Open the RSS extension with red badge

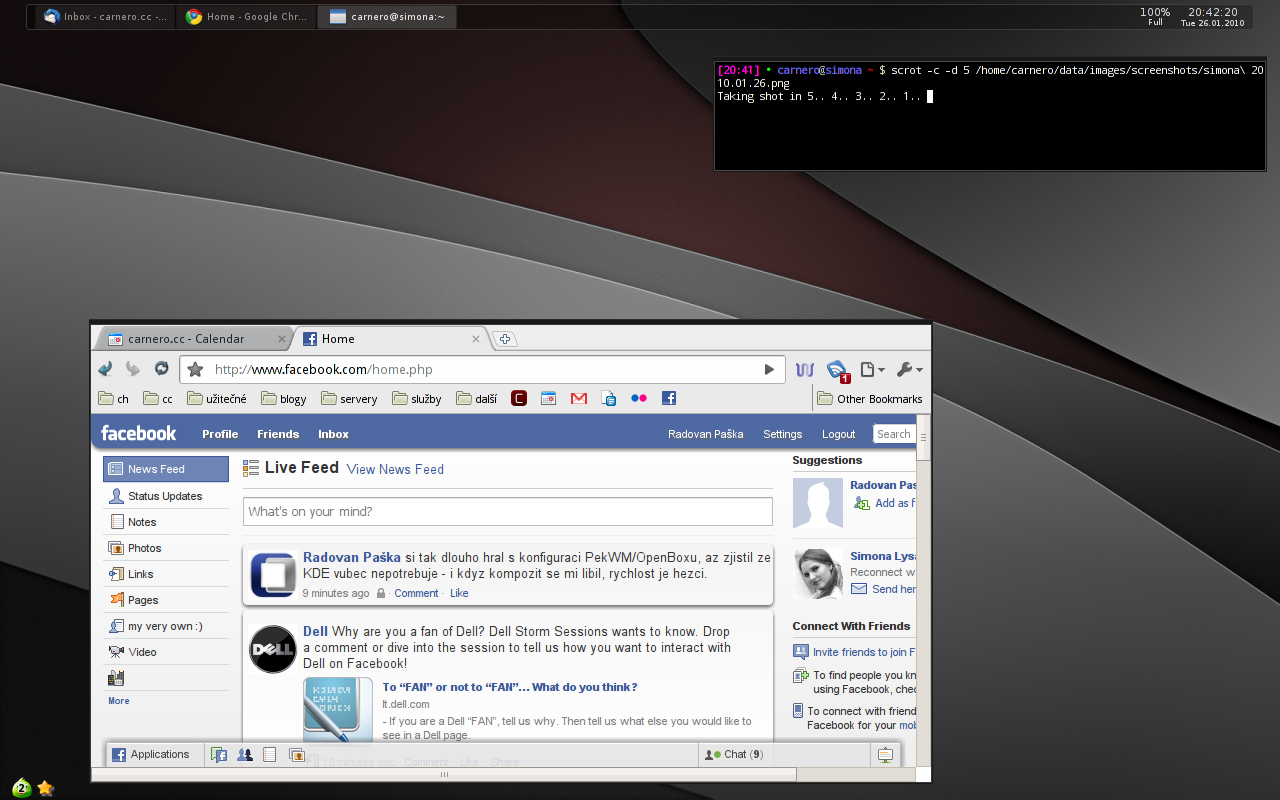[x=838, y=370]
